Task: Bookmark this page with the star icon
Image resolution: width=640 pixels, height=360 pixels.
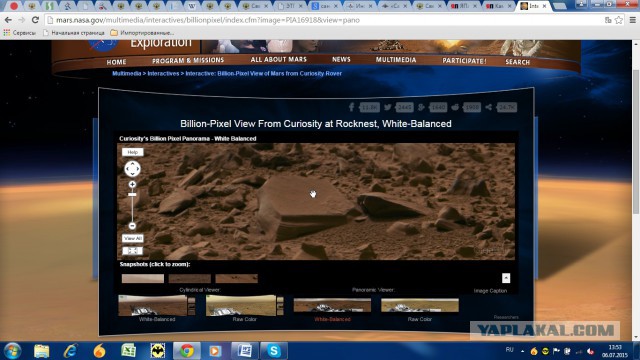Action: tap(619, 20)
